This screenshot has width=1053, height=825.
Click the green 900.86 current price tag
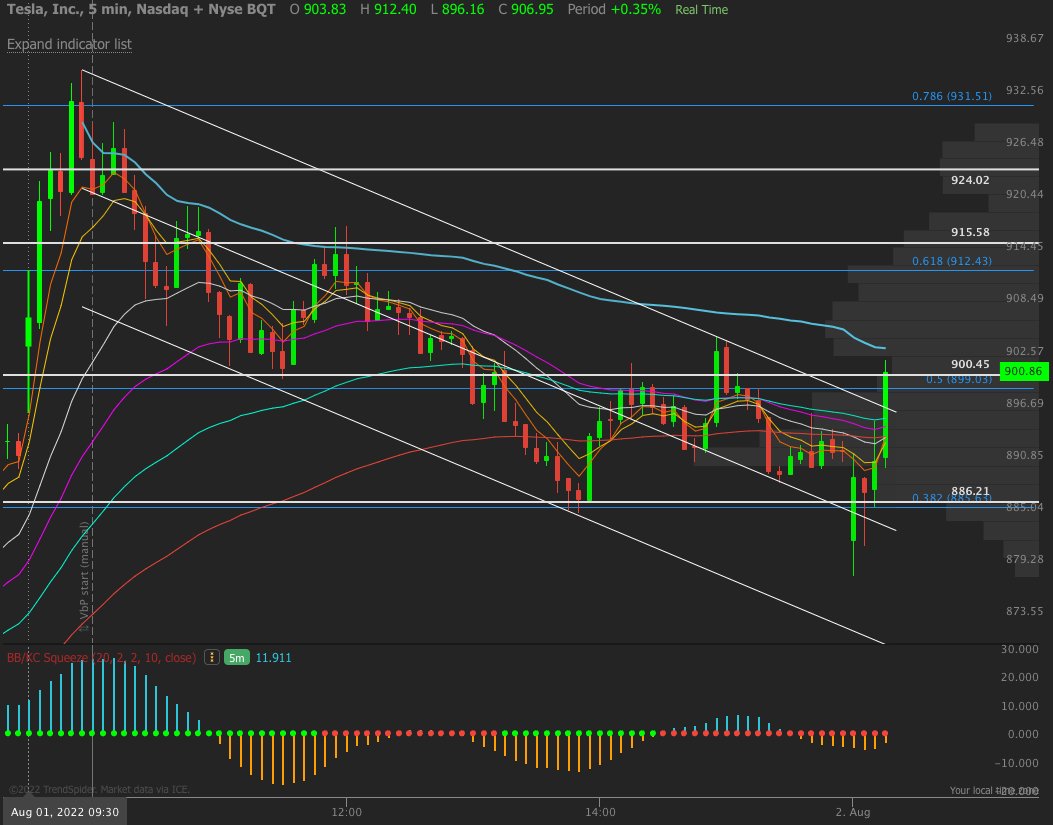coord(1024,371)
